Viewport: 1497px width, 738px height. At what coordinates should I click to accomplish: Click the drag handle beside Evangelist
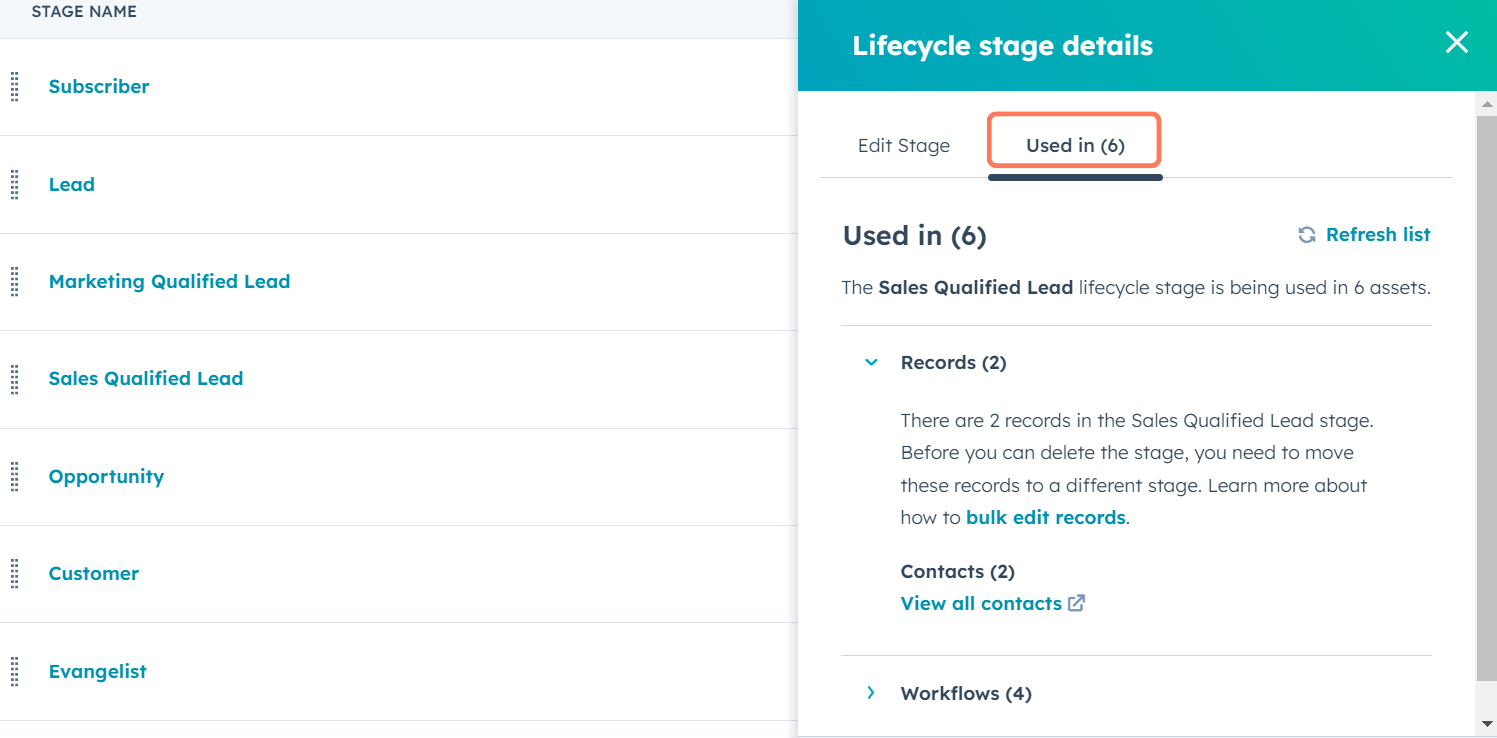click(x=14, y=671)
